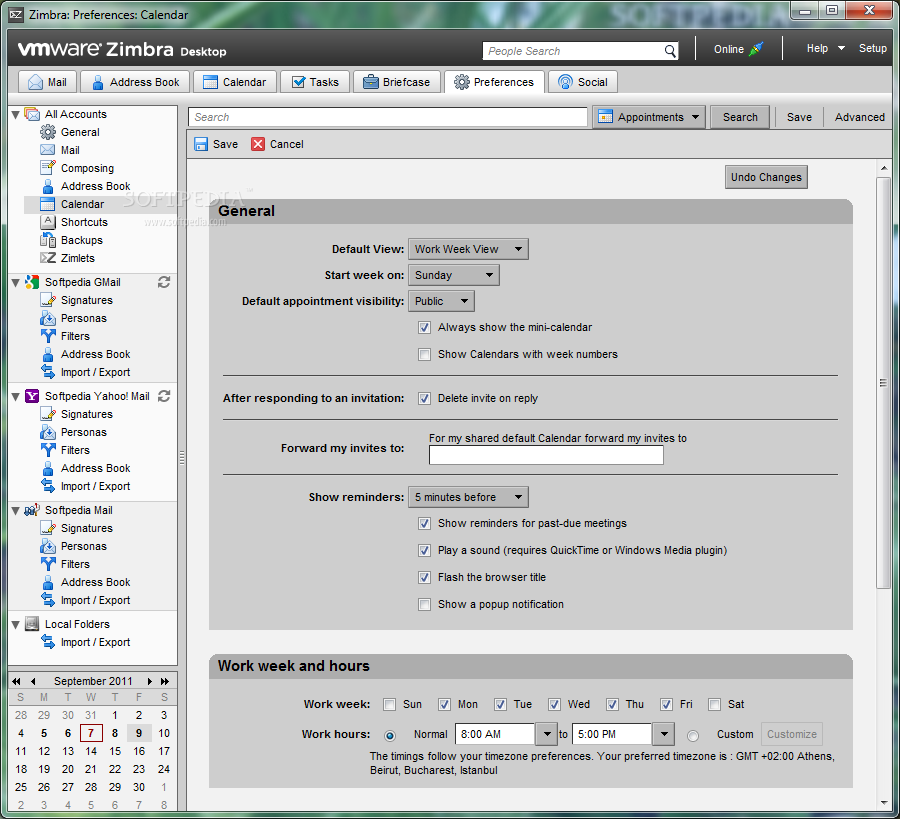Collapse the All Accounts tree

pos(15,114)
